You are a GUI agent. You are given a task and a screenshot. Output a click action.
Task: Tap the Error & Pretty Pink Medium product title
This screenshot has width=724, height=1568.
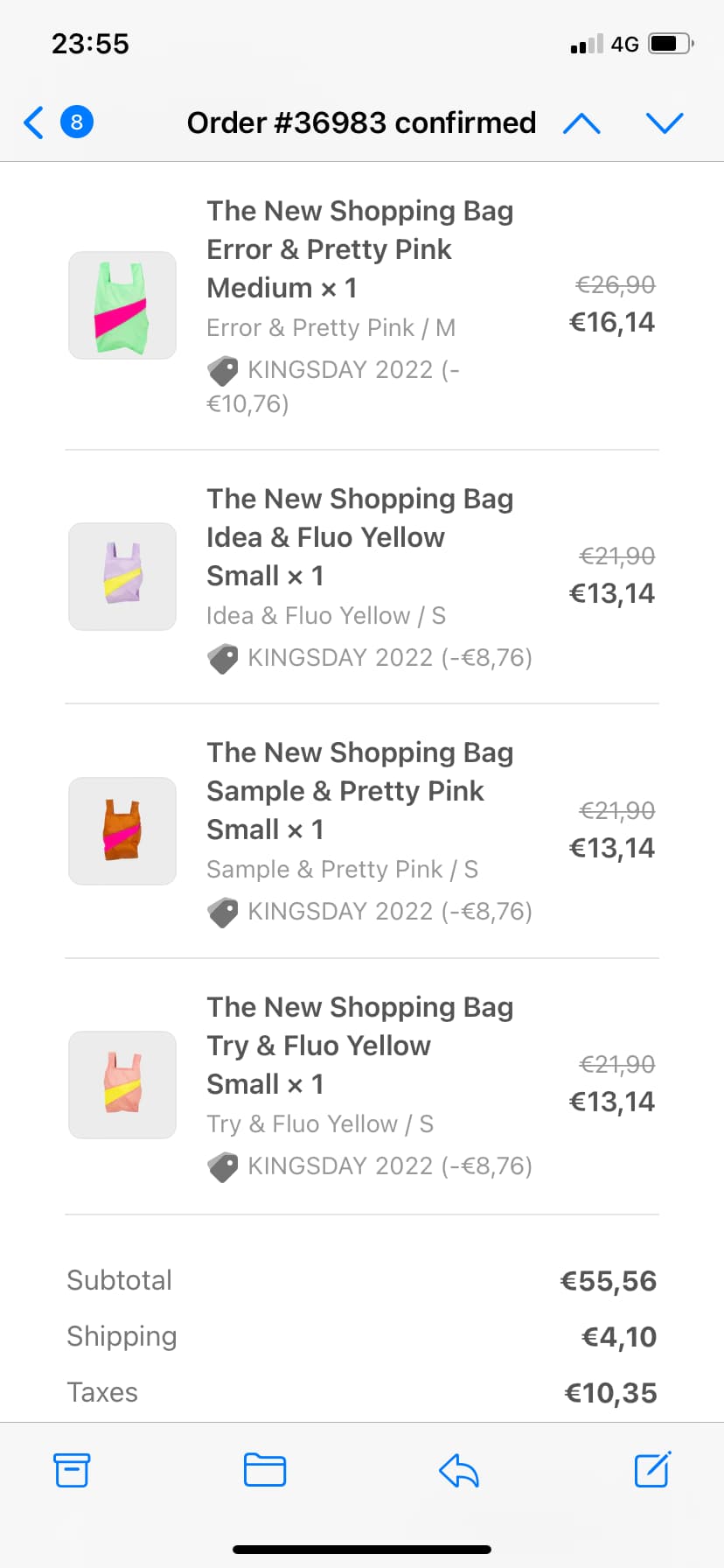point(359,249)
